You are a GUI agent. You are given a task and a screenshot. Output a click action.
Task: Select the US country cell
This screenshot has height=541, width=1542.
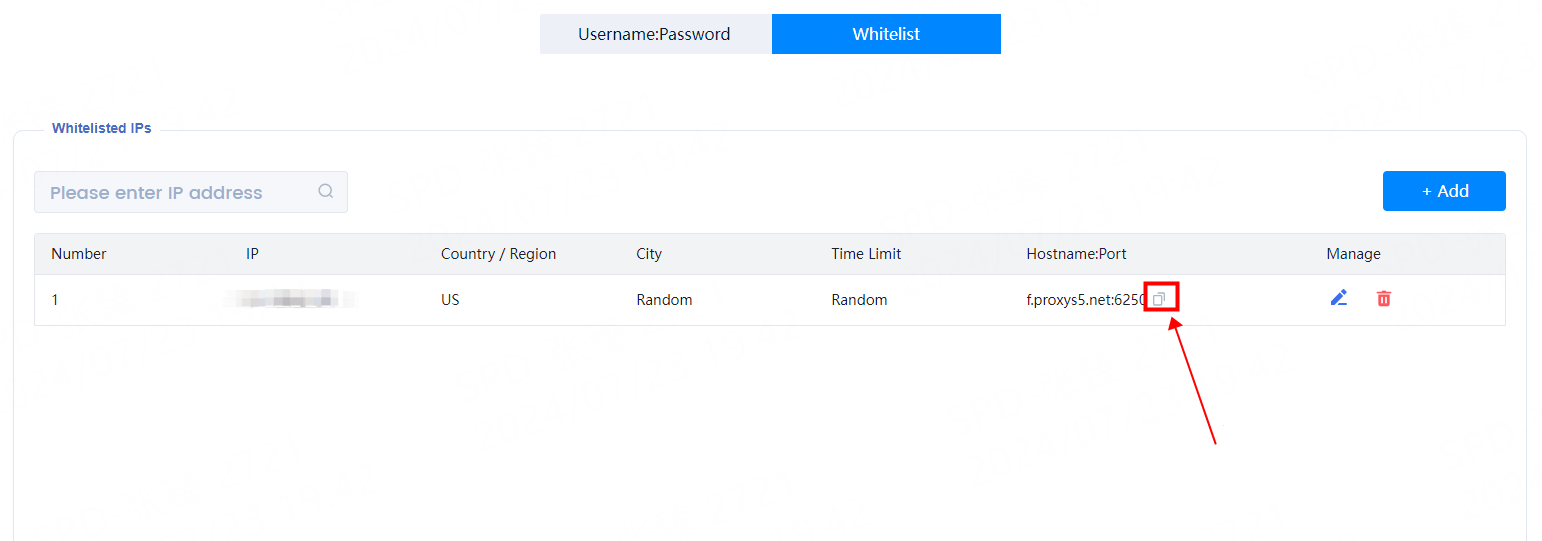[450, 300]
